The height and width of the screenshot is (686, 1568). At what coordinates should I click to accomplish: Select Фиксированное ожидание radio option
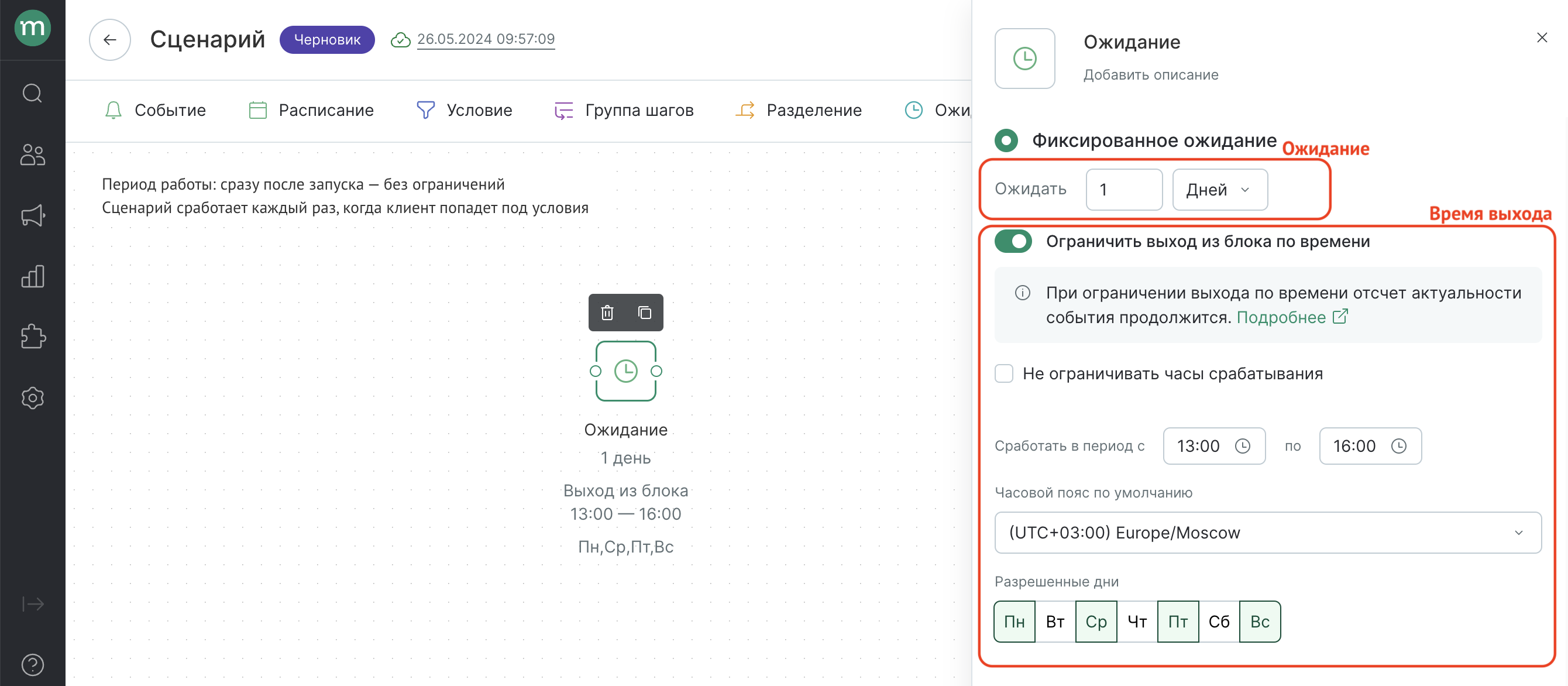1006,140
